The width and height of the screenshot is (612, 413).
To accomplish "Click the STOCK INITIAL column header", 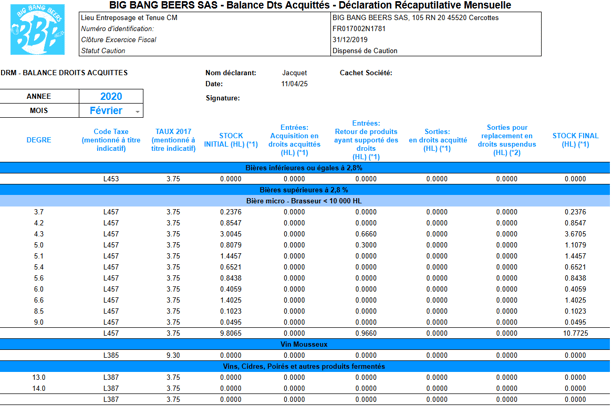I will coord(231,140).
